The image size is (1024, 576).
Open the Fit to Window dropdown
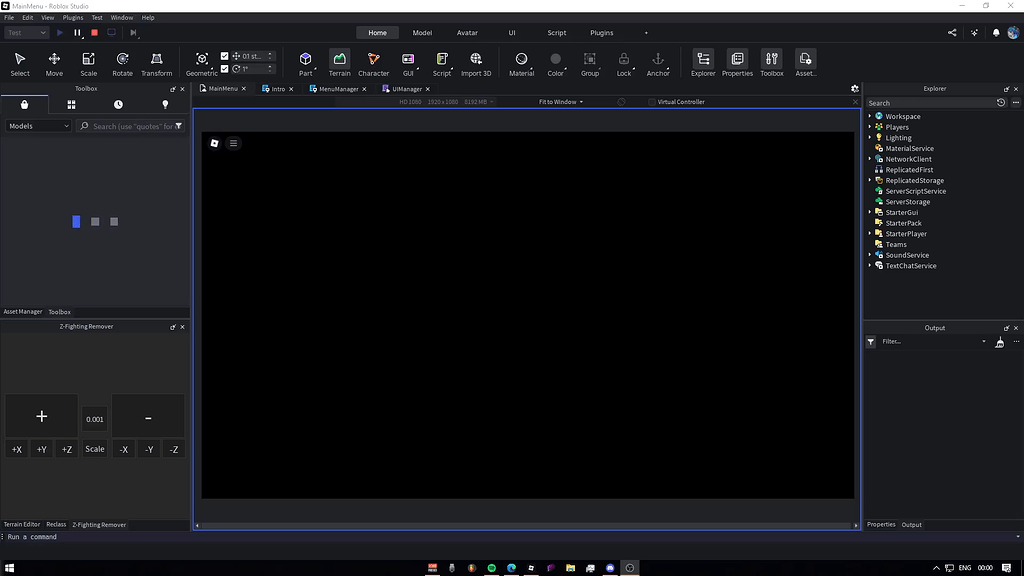click(x=560, y=102)
